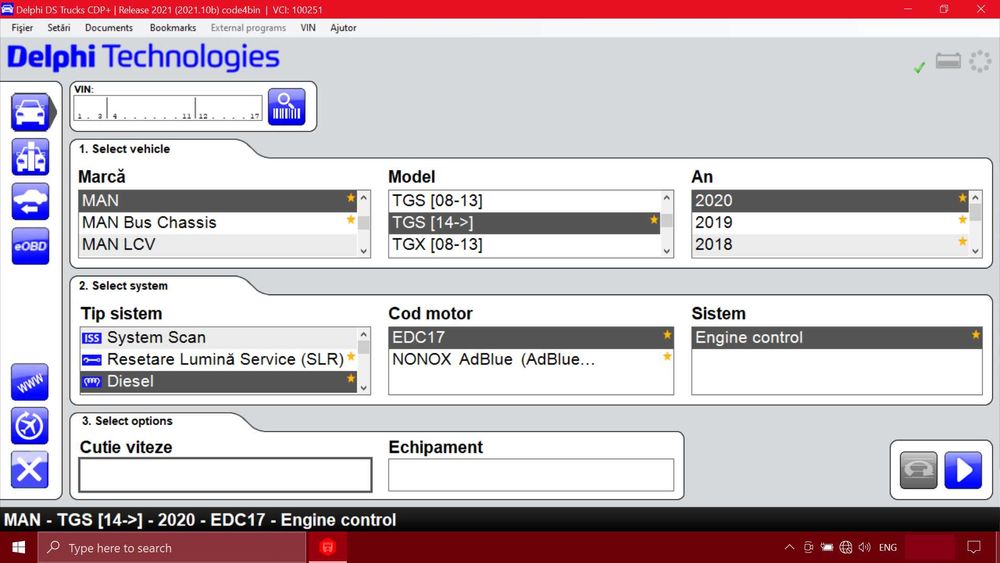Open the eOBD generic diagnostics icon
The width and height of the screenshot is (1000, 563).
pos(30,246)
